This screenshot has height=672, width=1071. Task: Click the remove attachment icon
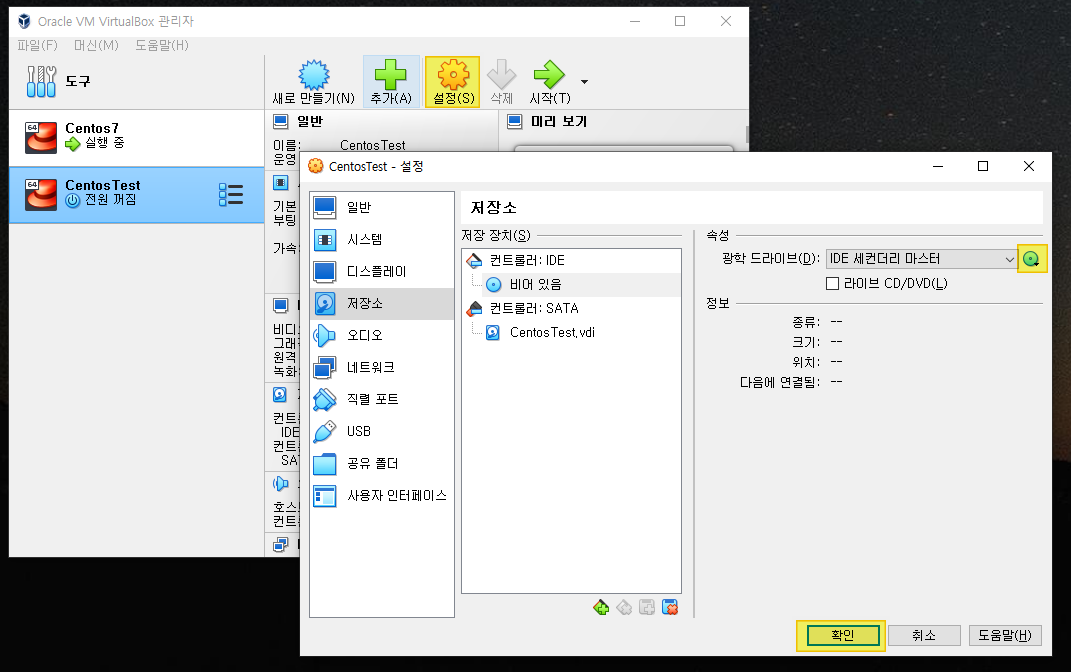[x=670, y=607]
